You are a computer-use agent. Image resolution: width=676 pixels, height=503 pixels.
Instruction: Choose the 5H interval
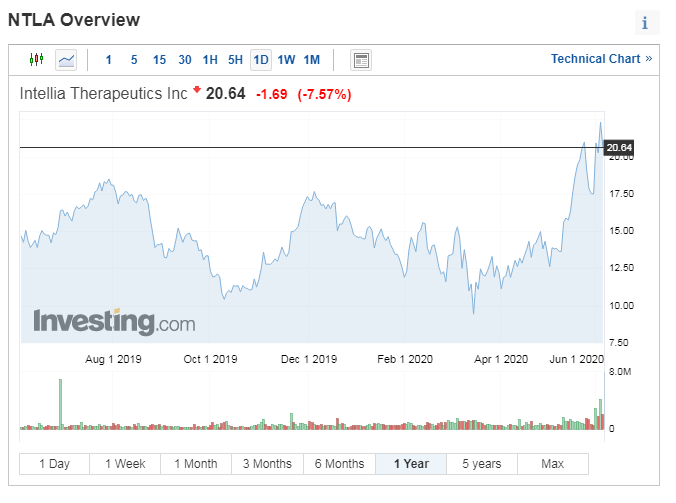(x=235, y=59)
